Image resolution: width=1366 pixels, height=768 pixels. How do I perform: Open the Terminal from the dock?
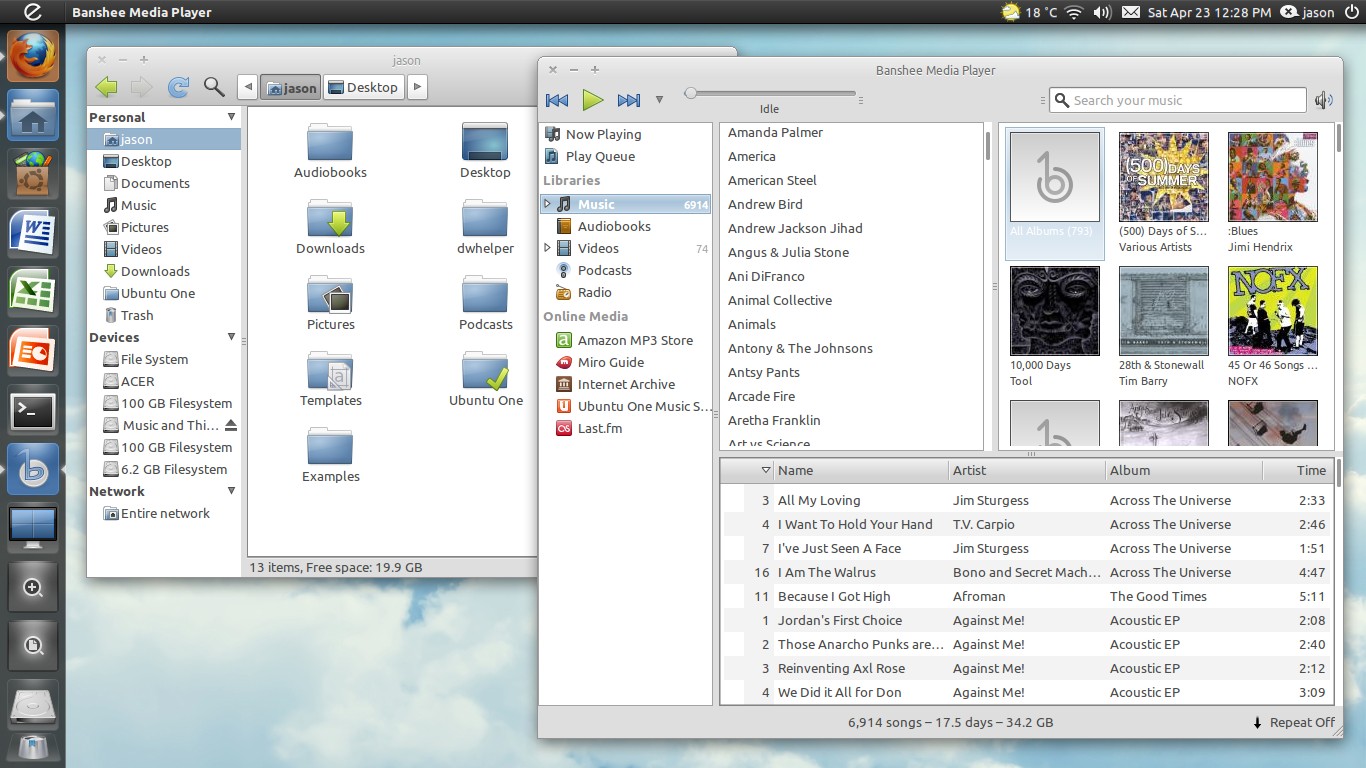tap(33, 409)
